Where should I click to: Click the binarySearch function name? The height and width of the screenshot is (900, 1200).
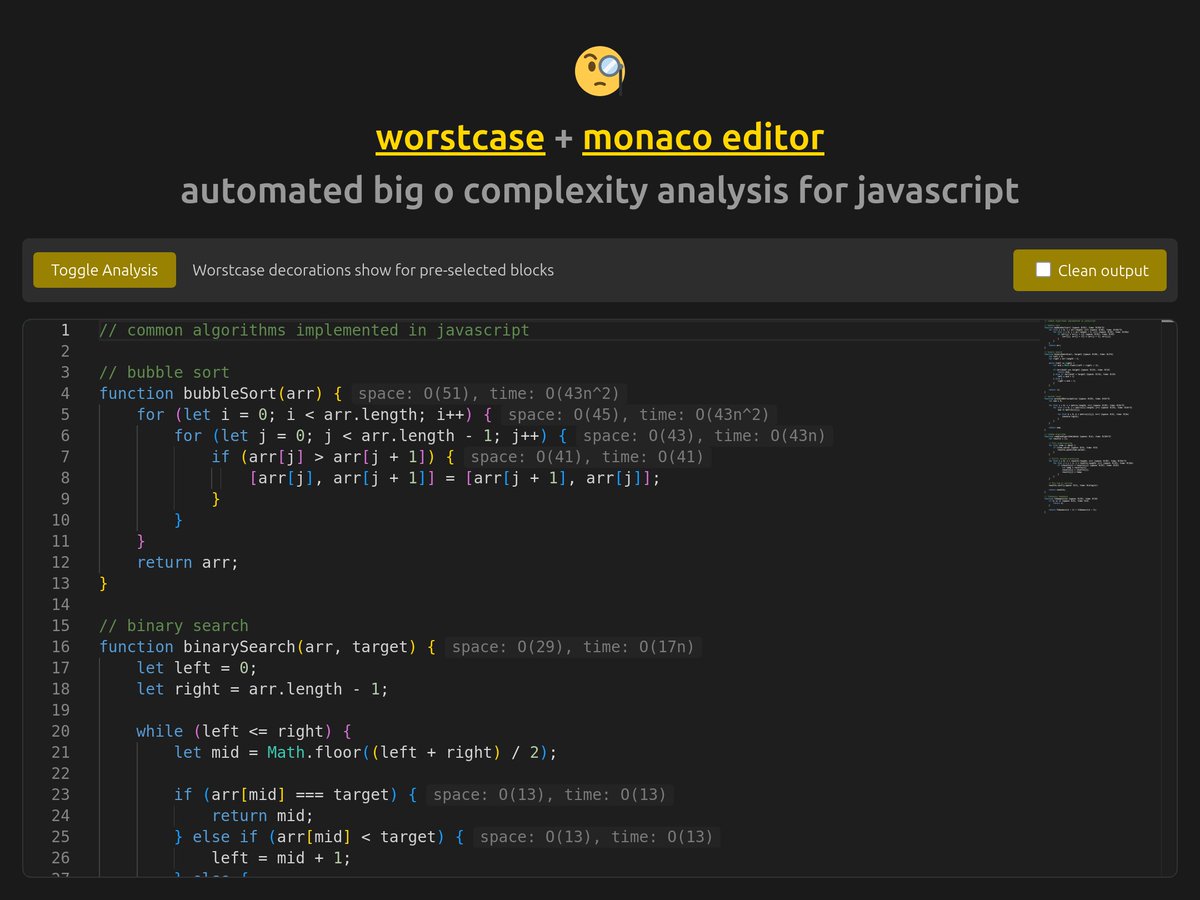(239, 647)
